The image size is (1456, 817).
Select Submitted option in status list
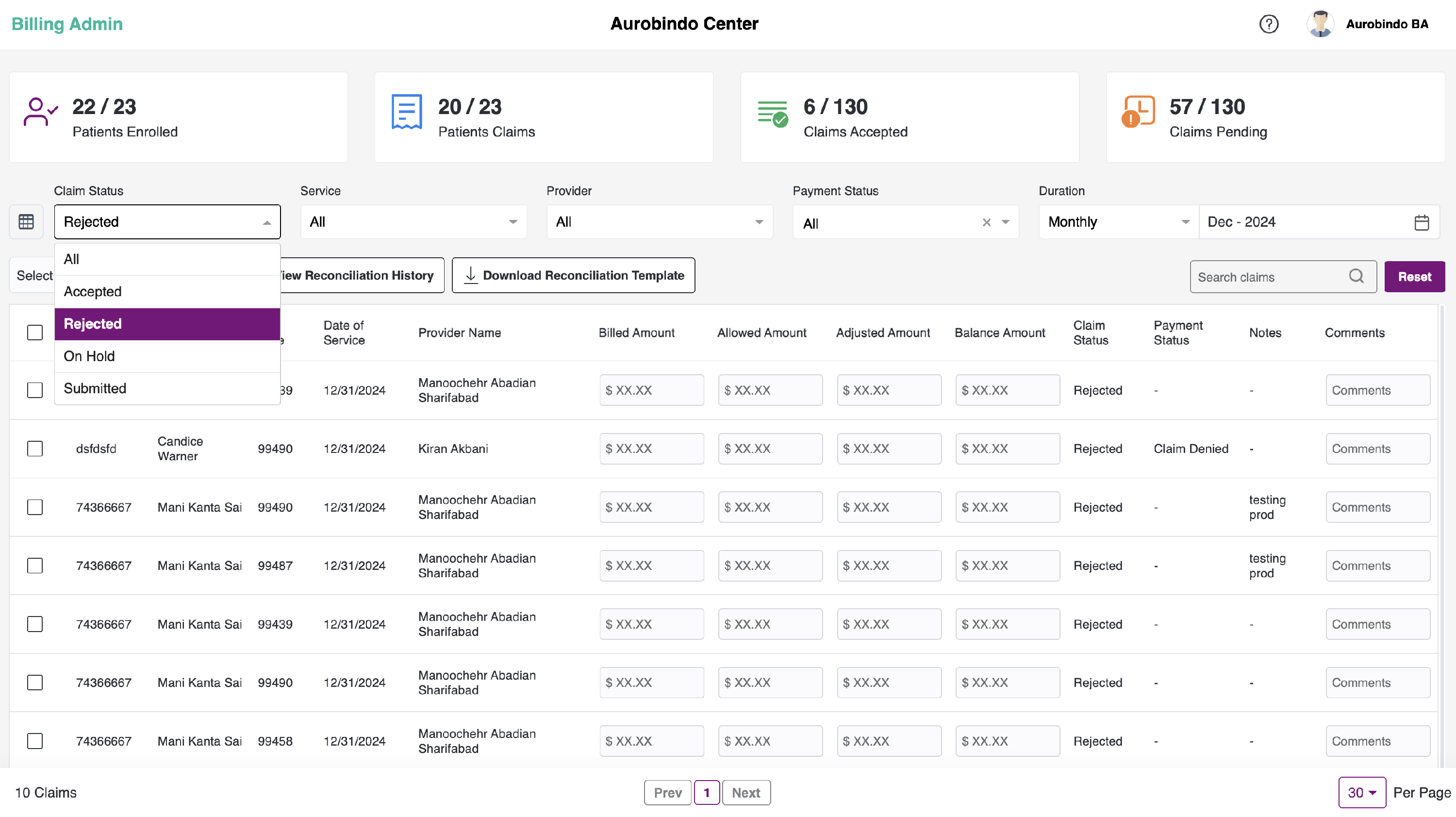coord(95,388)
